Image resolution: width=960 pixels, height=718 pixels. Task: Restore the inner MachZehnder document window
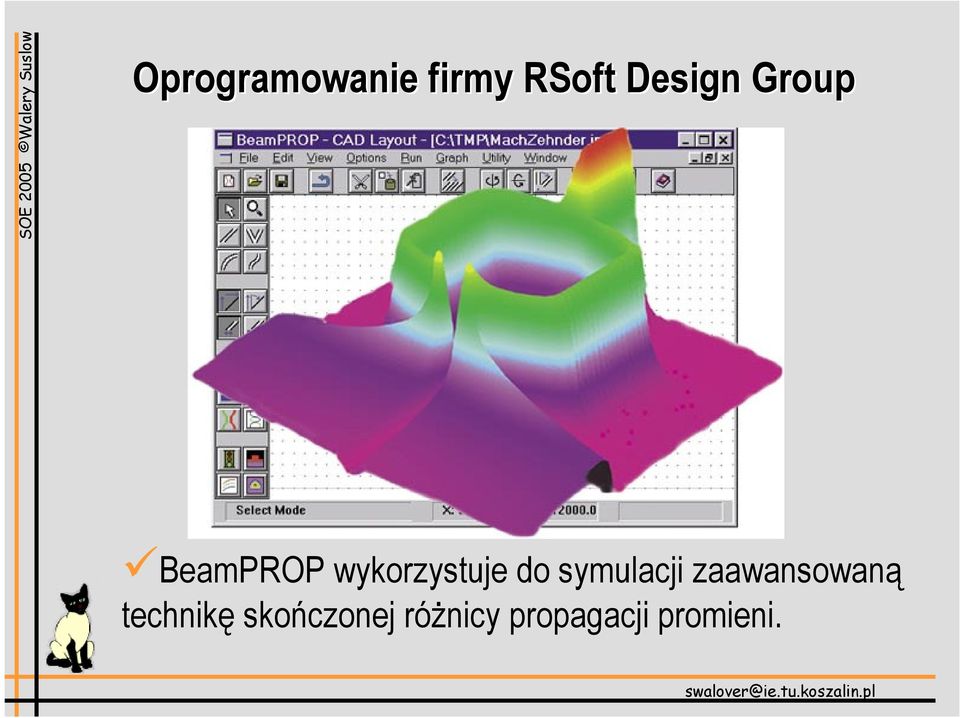tap(709, 158)
